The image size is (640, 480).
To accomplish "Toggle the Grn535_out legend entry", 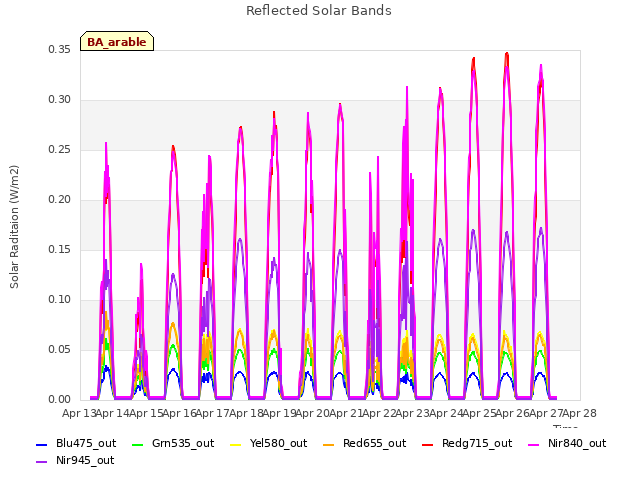I will pyautogui.click(x=173, y=443).
